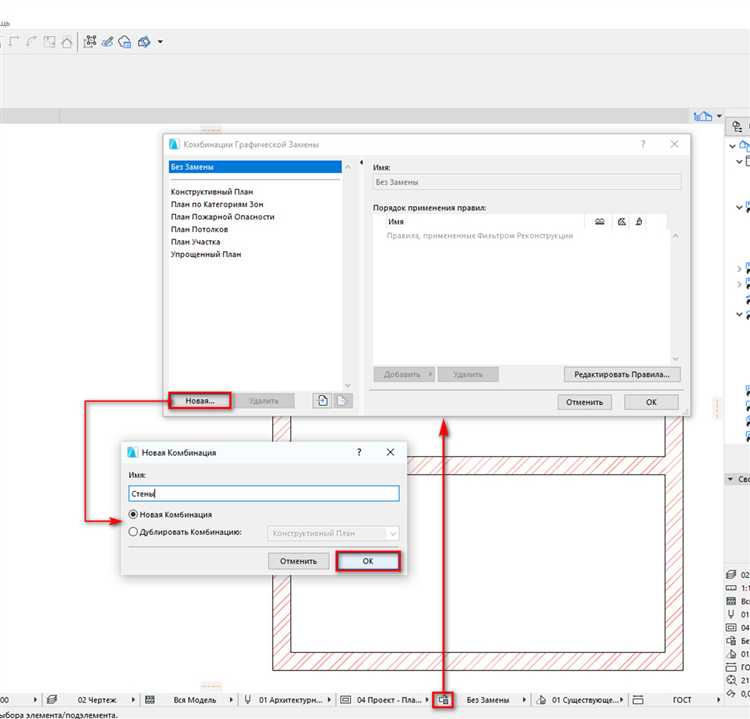Click the structure display icon before 'Вся Модель'
750x719 pixels.
(150, 700)
